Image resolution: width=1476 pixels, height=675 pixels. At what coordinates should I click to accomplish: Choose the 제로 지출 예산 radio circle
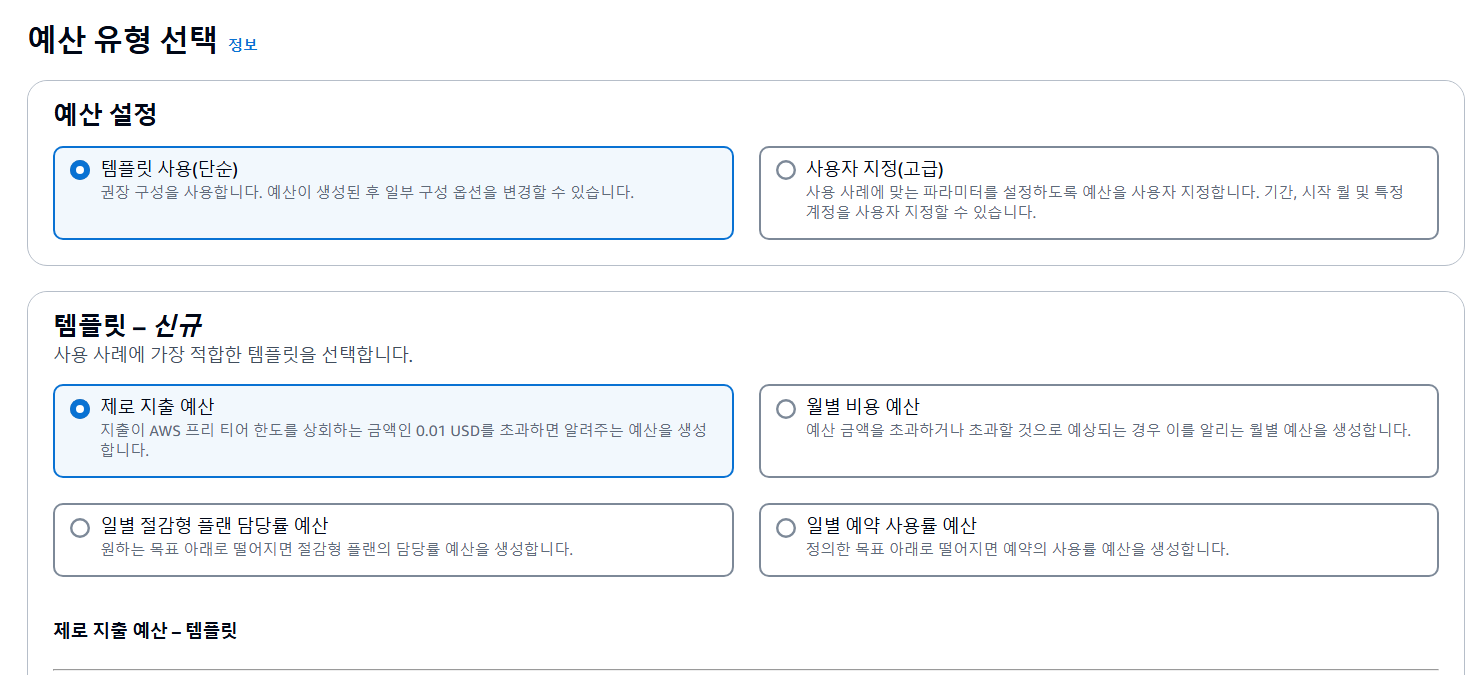pos(80,408)
